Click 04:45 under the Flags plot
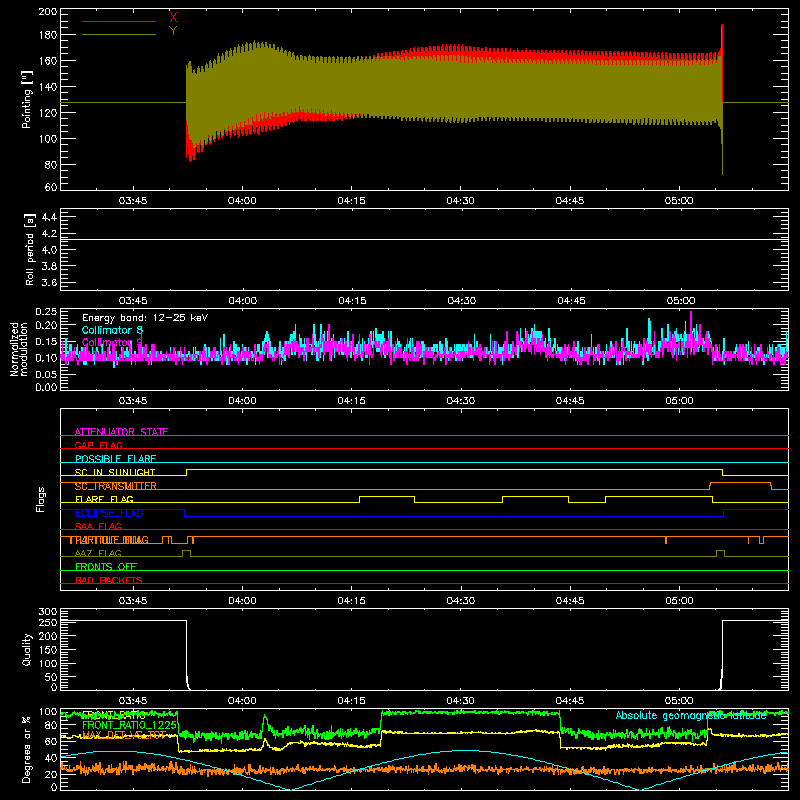The height and width of the screenshot is (800, 800). click(x=570, y=601)
